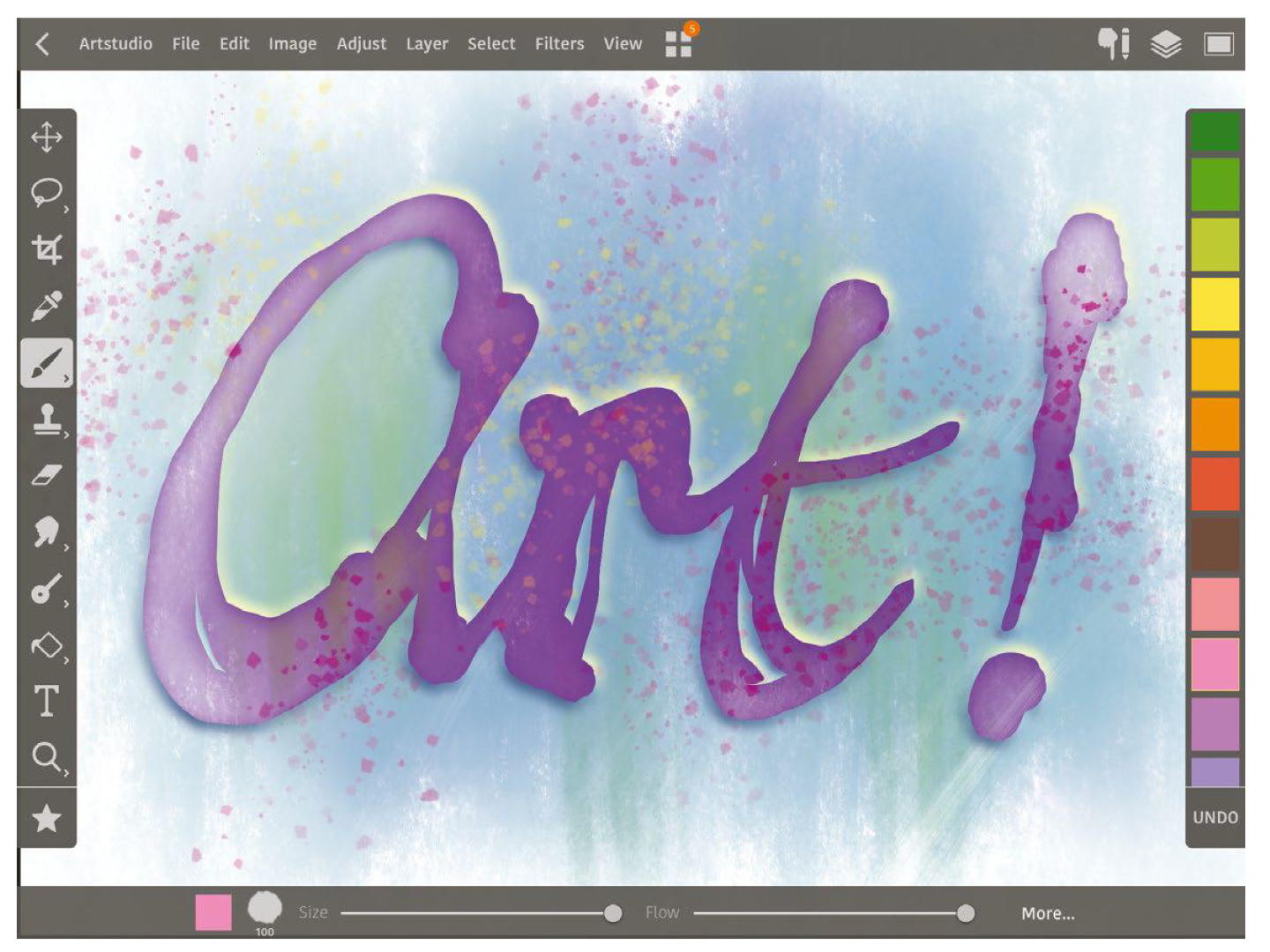Pick the yellow color swatch

point(1215,304)
